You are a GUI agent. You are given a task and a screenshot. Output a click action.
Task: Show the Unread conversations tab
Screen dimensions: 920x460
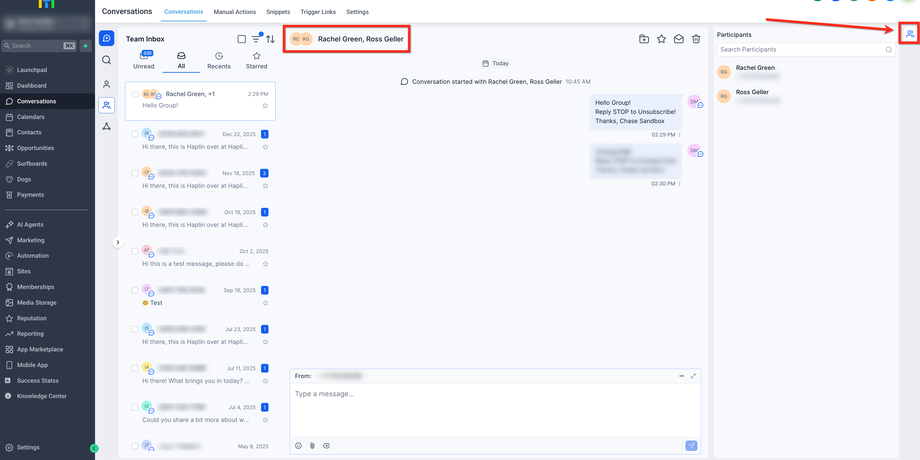pyautogui.click(x=144, y=60)
